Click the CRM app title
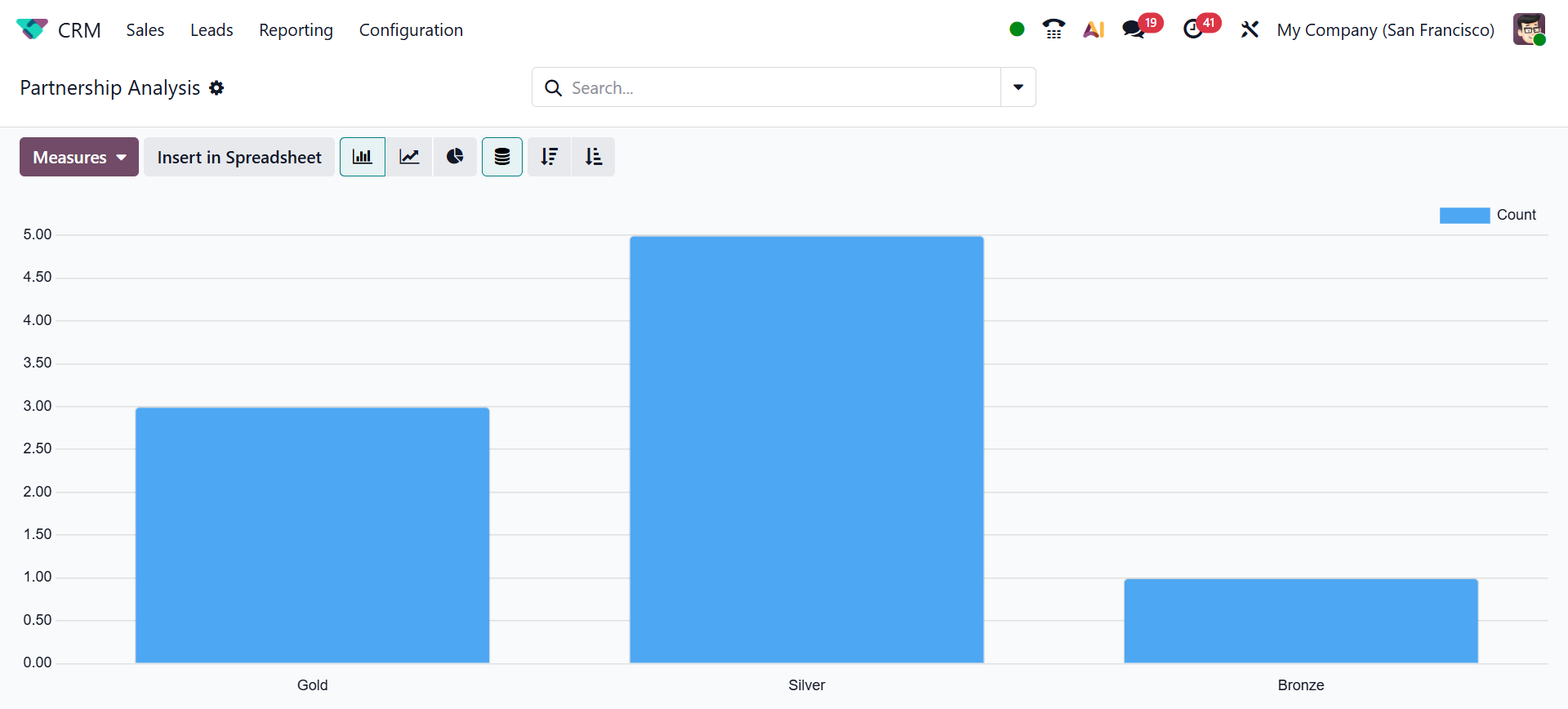 point(79,29)
